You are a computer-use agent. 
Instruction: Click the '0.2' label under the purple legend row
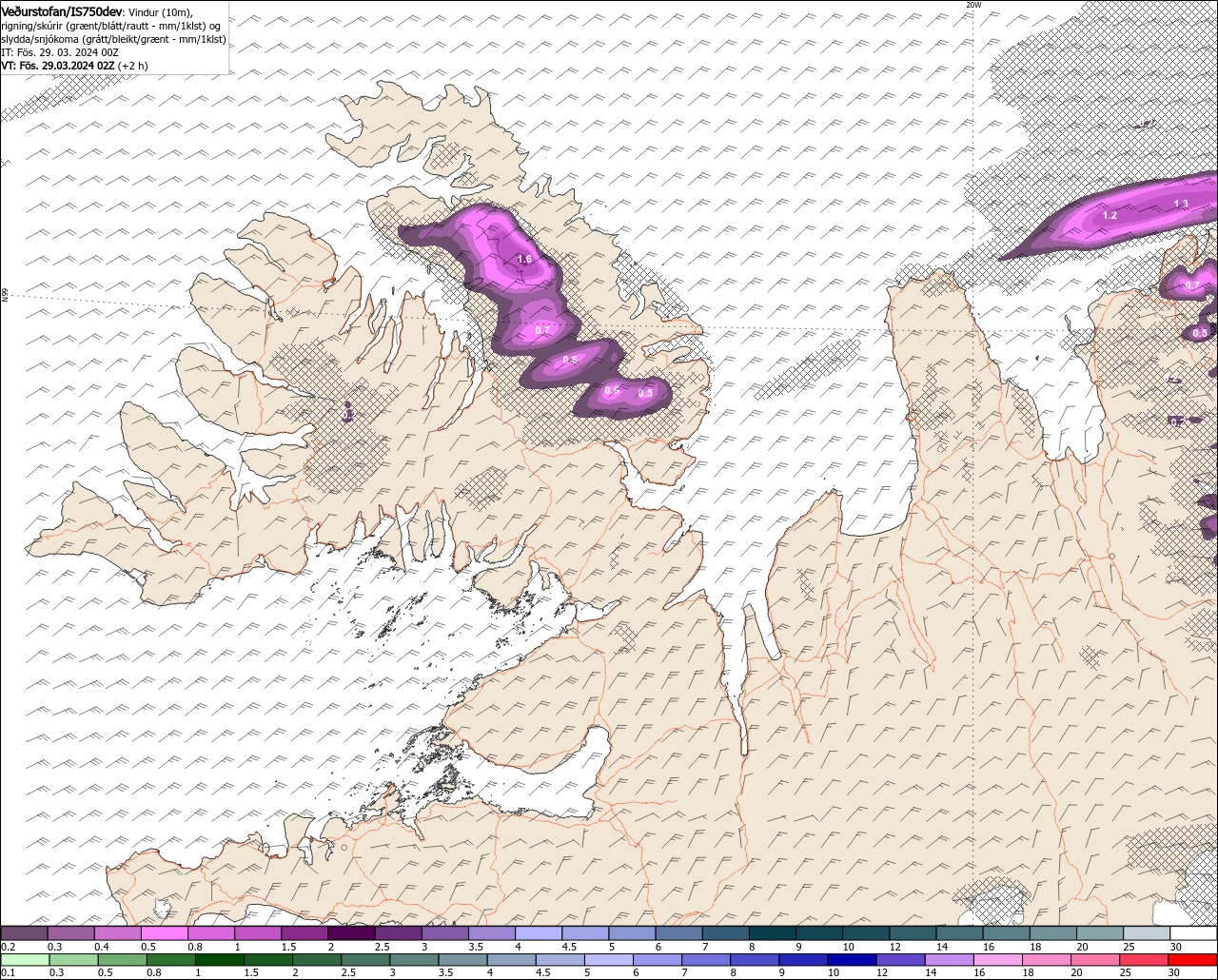[9, 947]
